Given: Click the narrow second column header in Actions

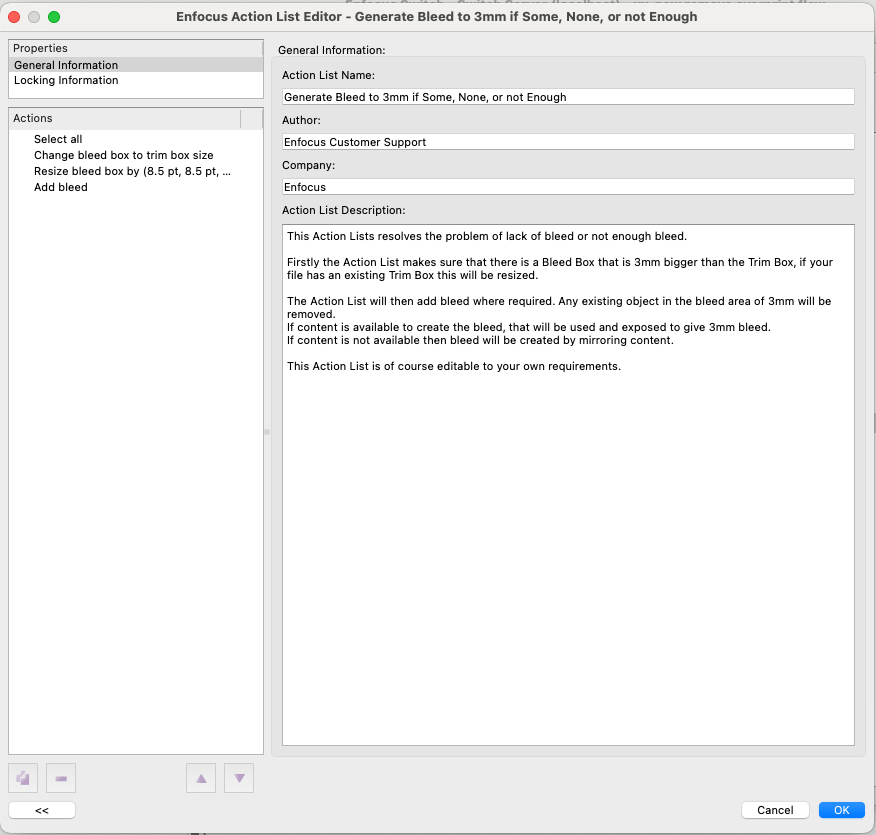Looking at the screenshot, I should 252,119.
